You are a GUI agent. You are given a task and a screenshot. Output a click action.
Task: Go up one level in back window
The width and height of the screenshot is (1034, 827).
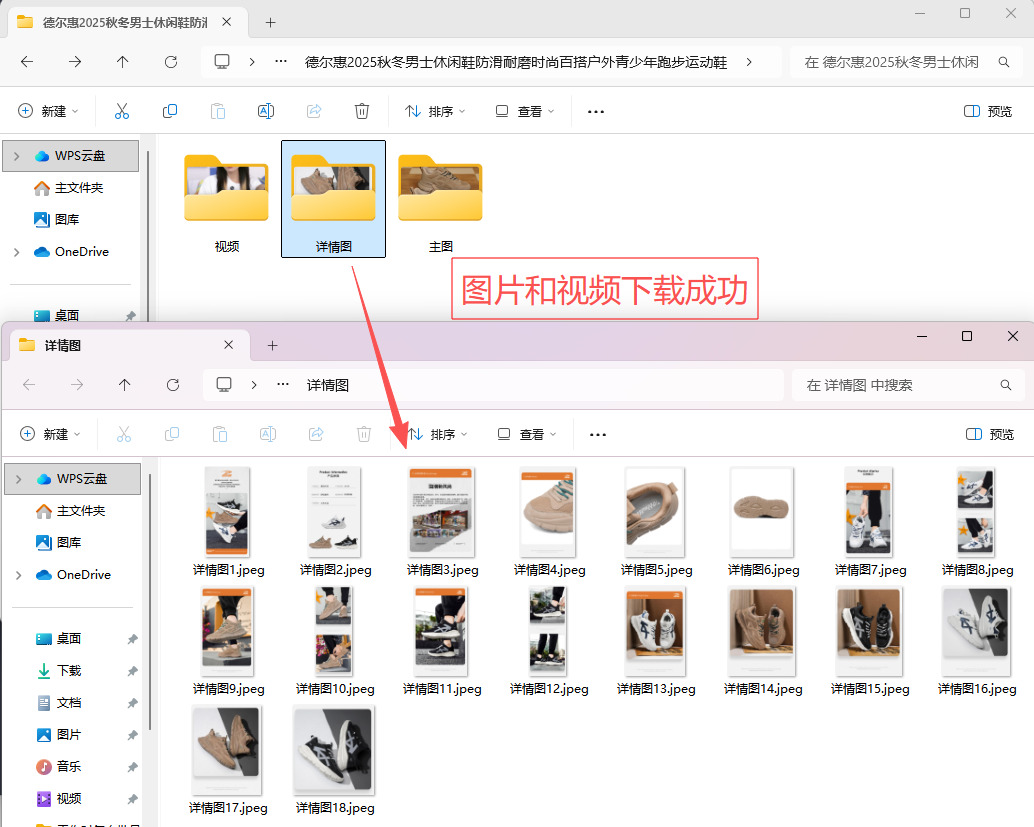click(x=123, y=62)
